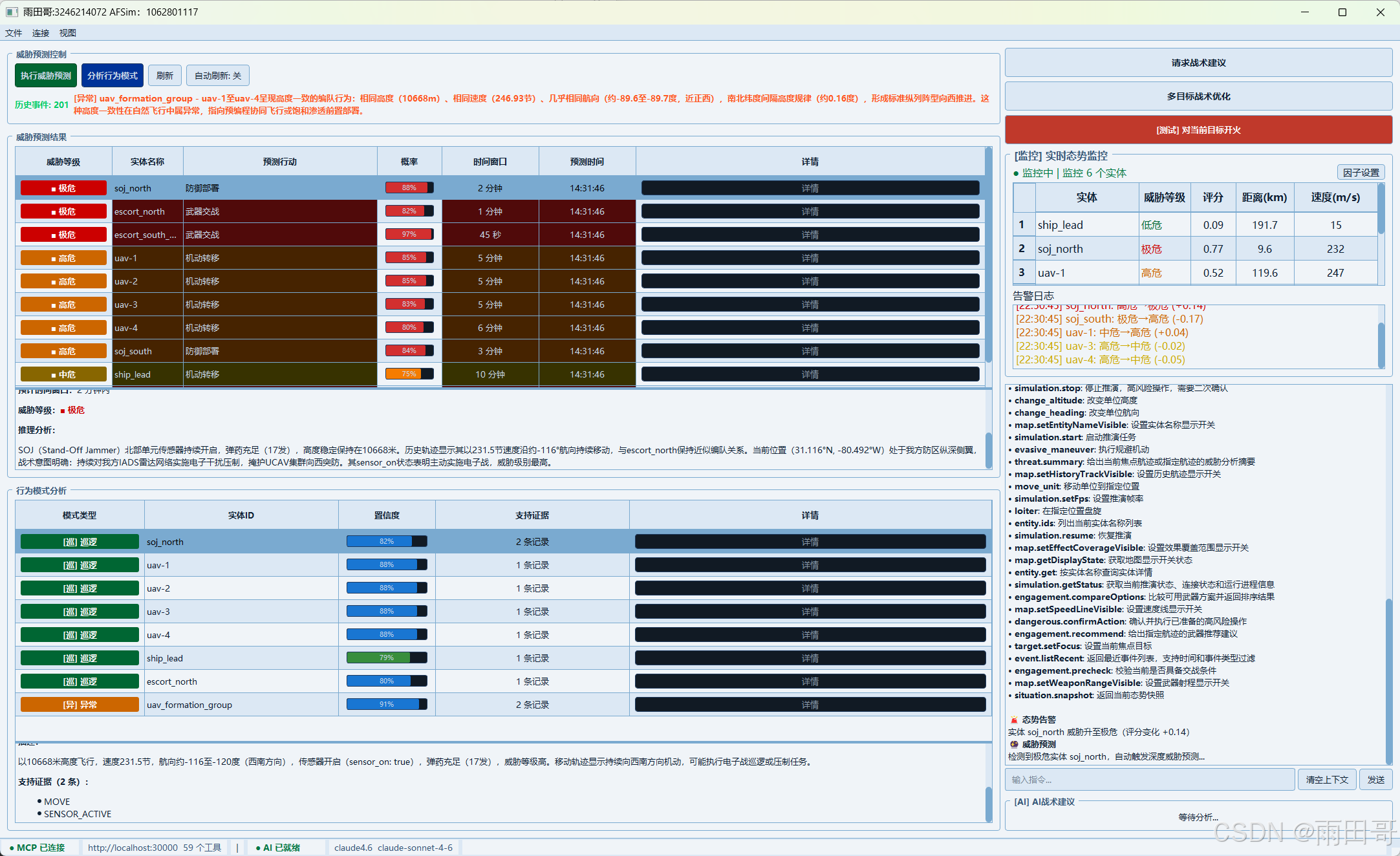This screenshot has width=1400, height=856.
Task: Click the 中危 threat badge for ship_lead
Action: pyautogui.click(x=63, y=374)
